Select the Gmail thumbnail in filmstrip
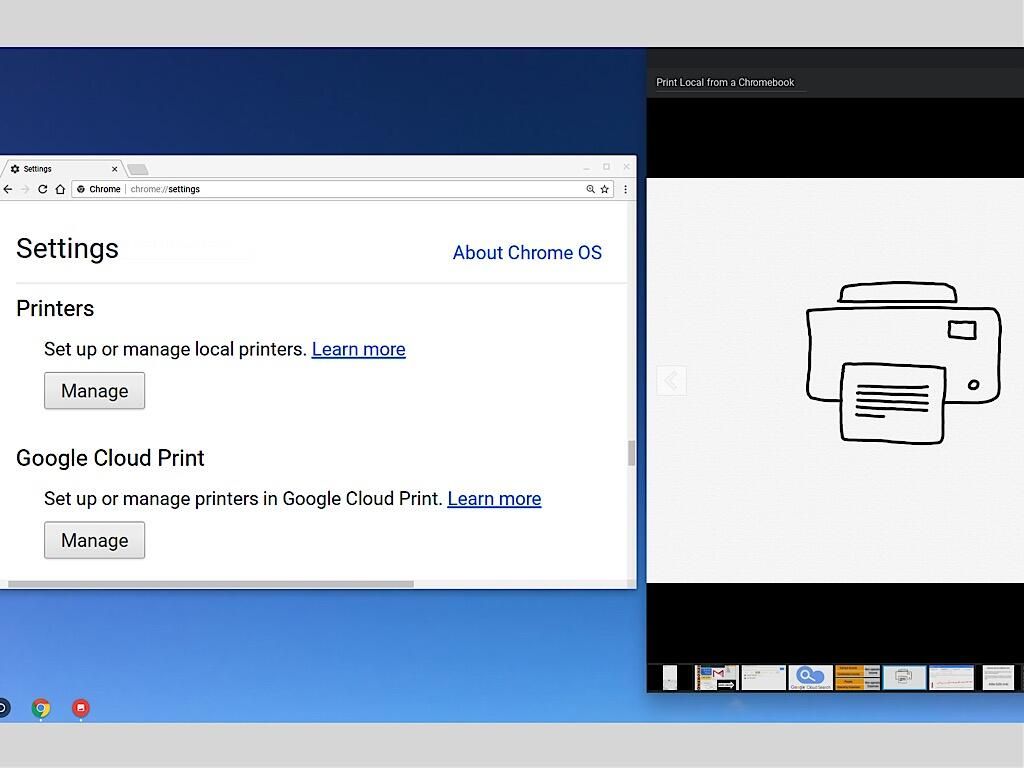The image size is (1024, 768). pos(716,678)
